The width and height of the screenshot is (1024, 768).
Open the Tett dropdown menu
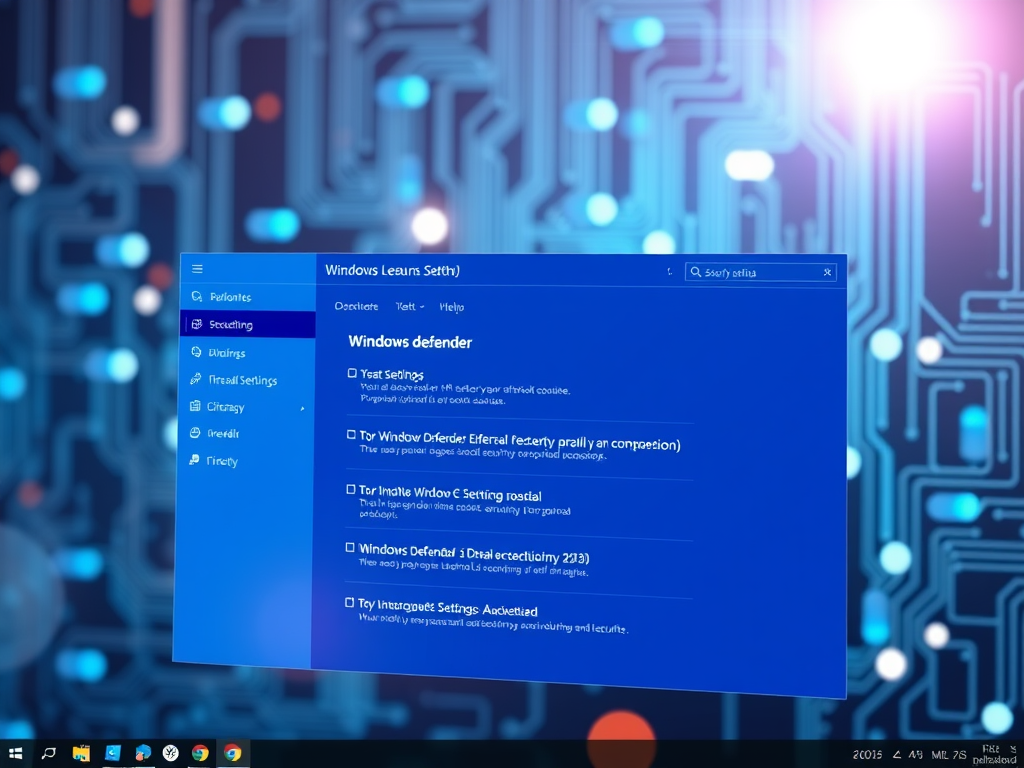409,307
